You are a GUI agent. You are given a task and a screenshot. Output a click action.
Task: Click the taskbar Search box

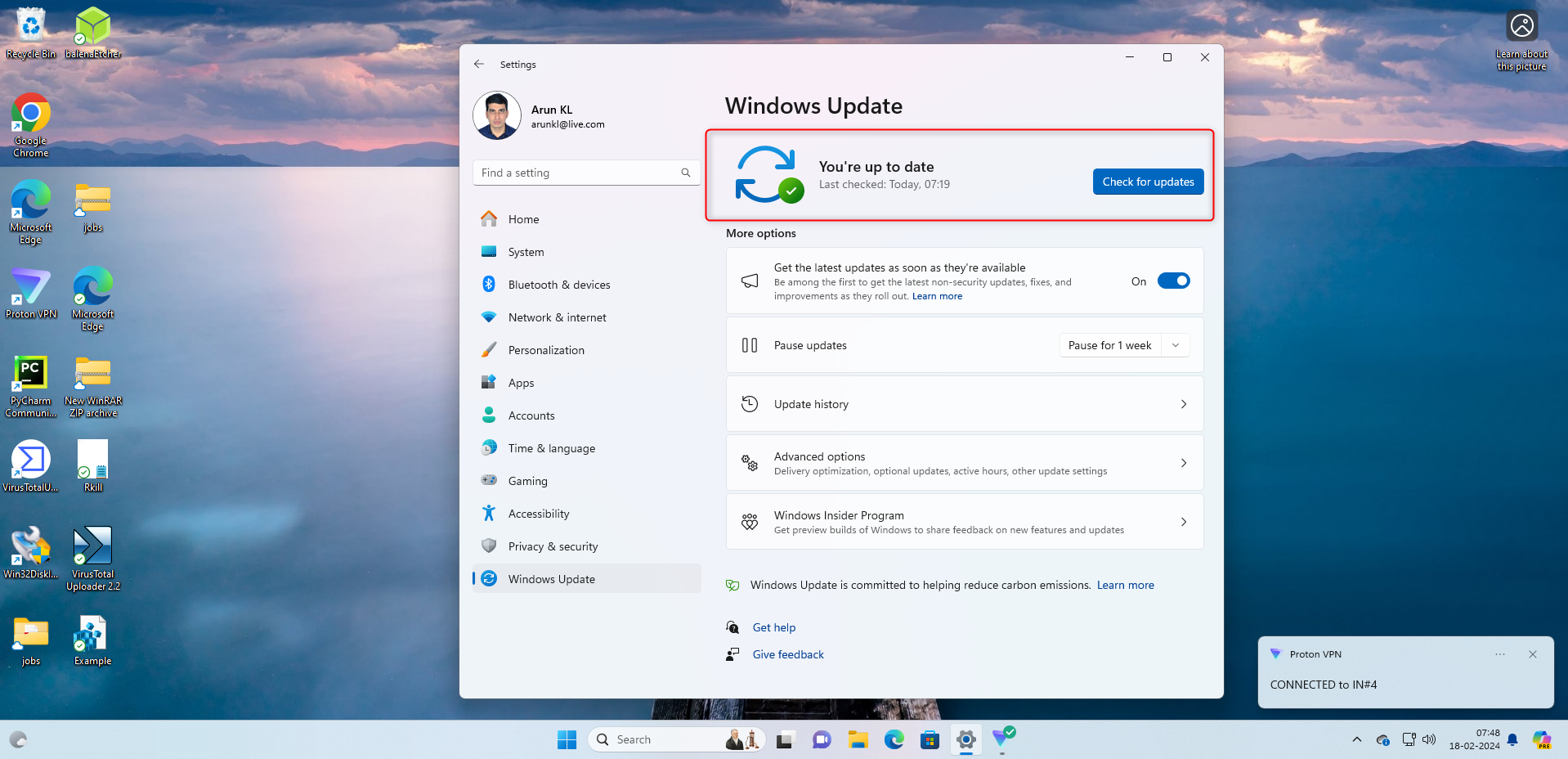677,739
